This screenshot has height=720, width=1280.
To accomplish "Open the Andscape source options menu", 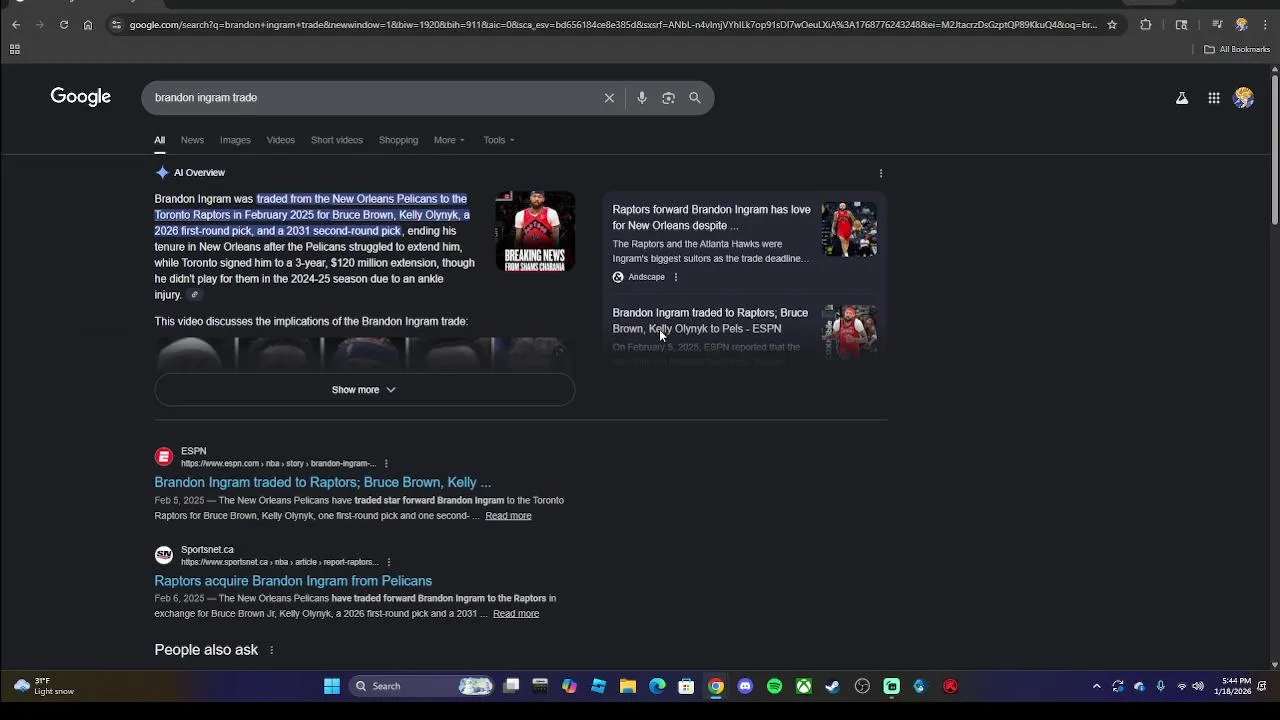I will pyautogui.click(x=676, y=277).
